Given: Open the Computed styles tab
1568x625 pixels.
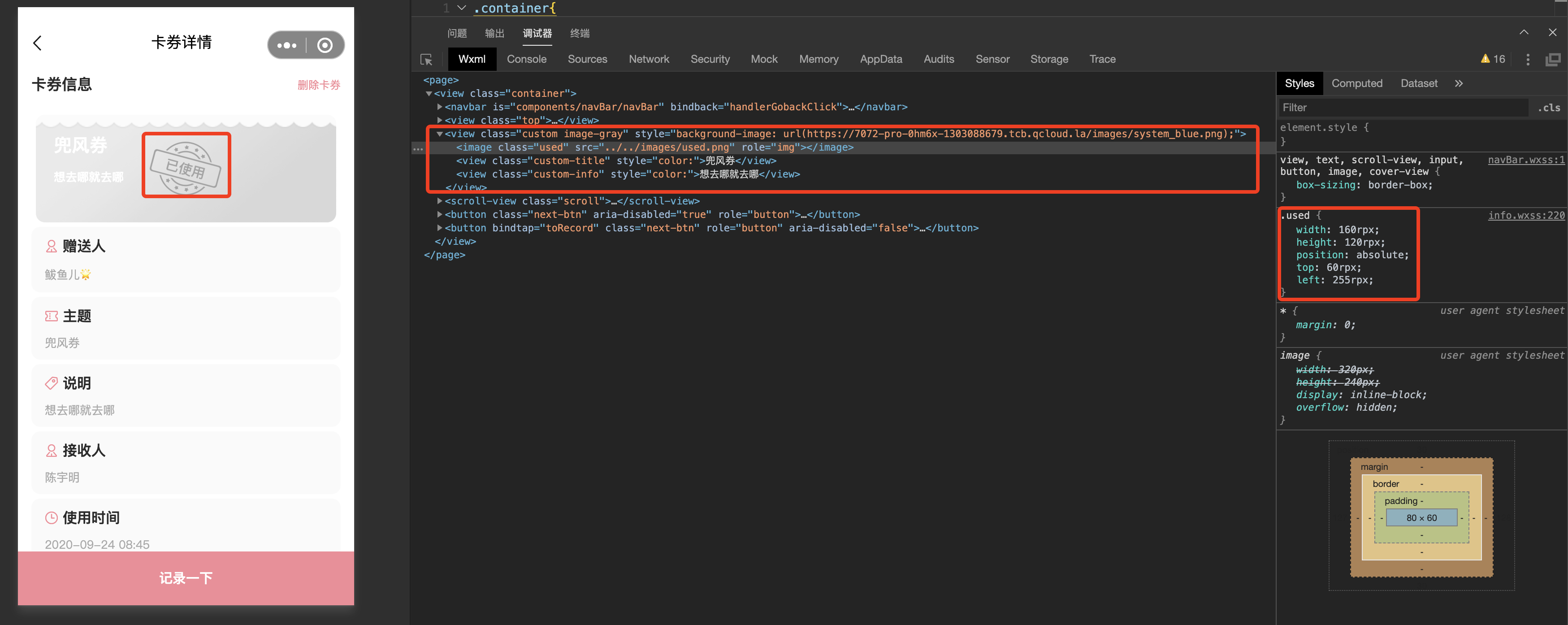Looking at the screenshot, I should [x=1356, y=83].
